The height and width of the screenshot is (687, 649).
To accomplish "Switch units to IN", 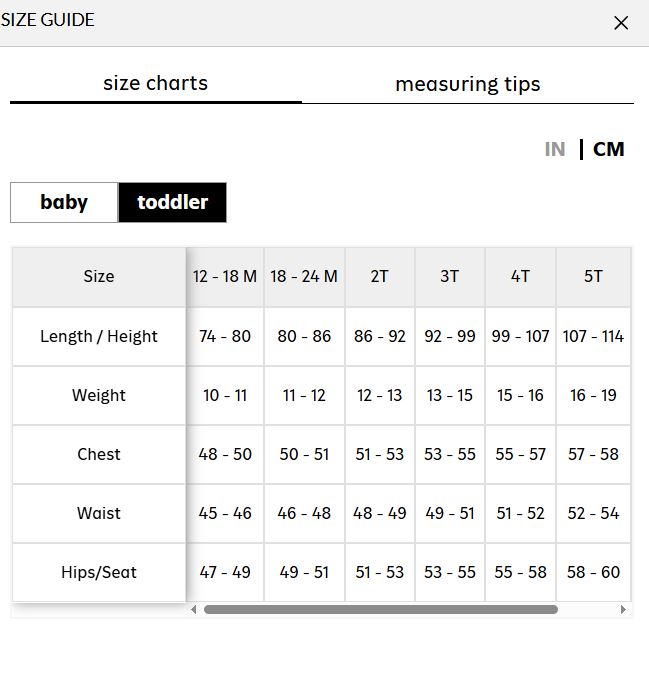I will point(555,149).
